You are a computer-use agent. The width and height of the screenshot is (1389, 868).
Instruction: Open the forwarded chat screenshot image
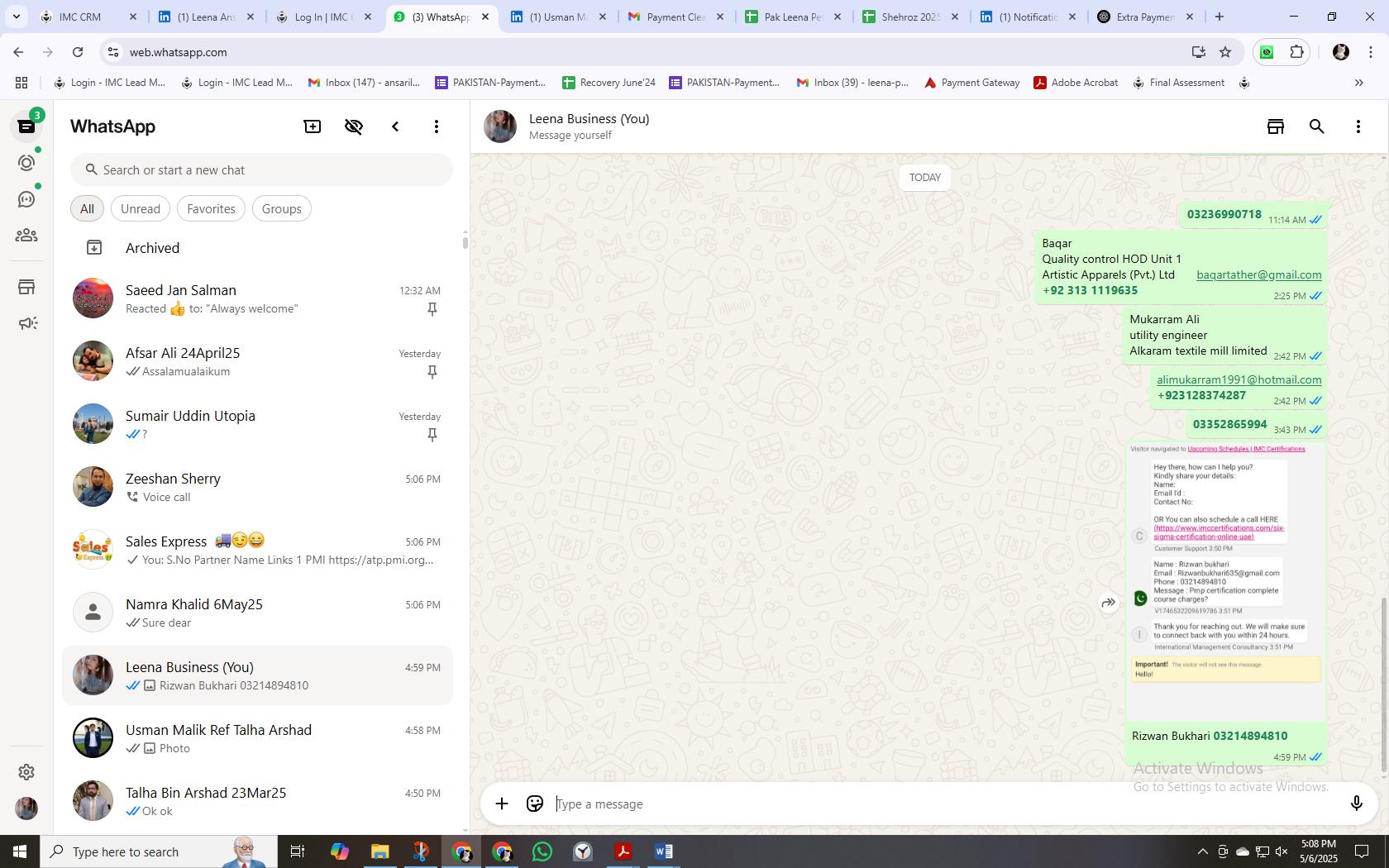(x=1226, y=580)
